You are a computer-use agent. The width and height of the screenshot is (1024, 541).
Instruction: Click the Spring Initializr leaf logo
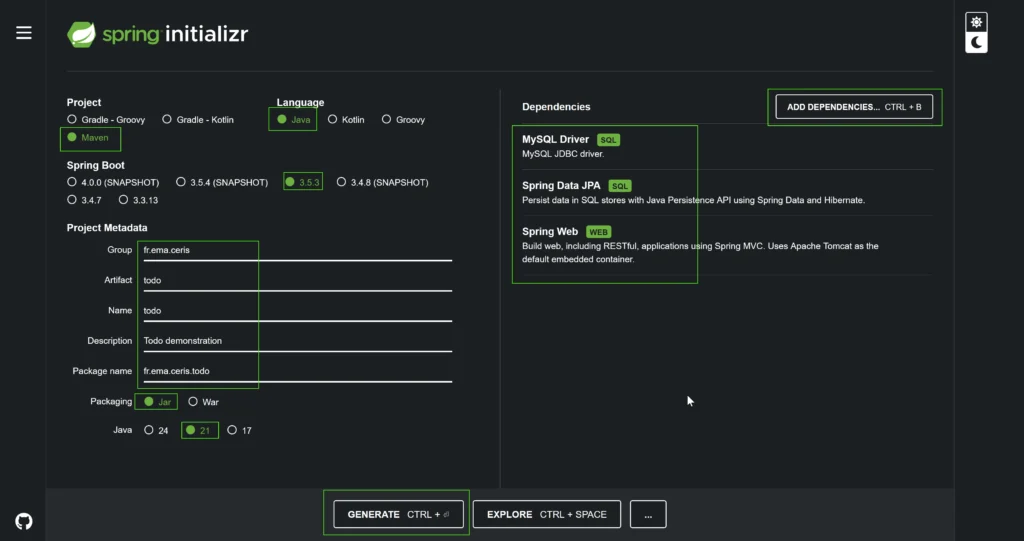click(82, 34)
